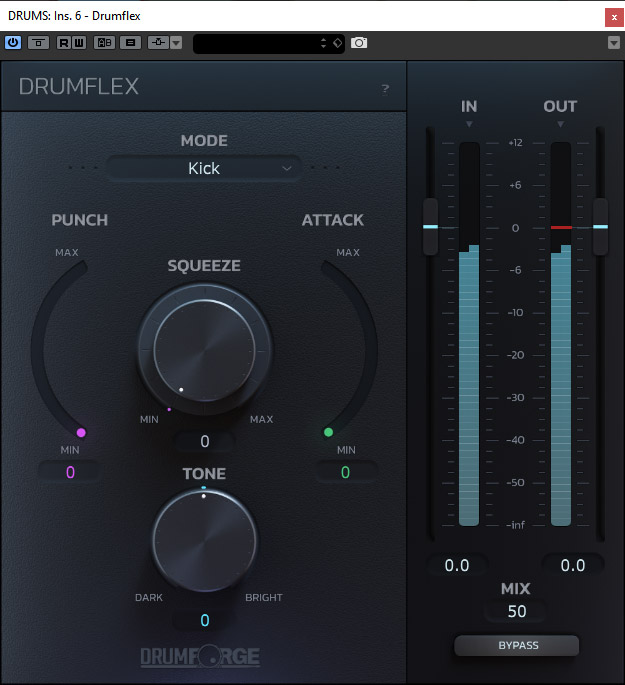Click the BYPASS button
The height and width of the screenshot is (685, 625).
coord(517,645)
